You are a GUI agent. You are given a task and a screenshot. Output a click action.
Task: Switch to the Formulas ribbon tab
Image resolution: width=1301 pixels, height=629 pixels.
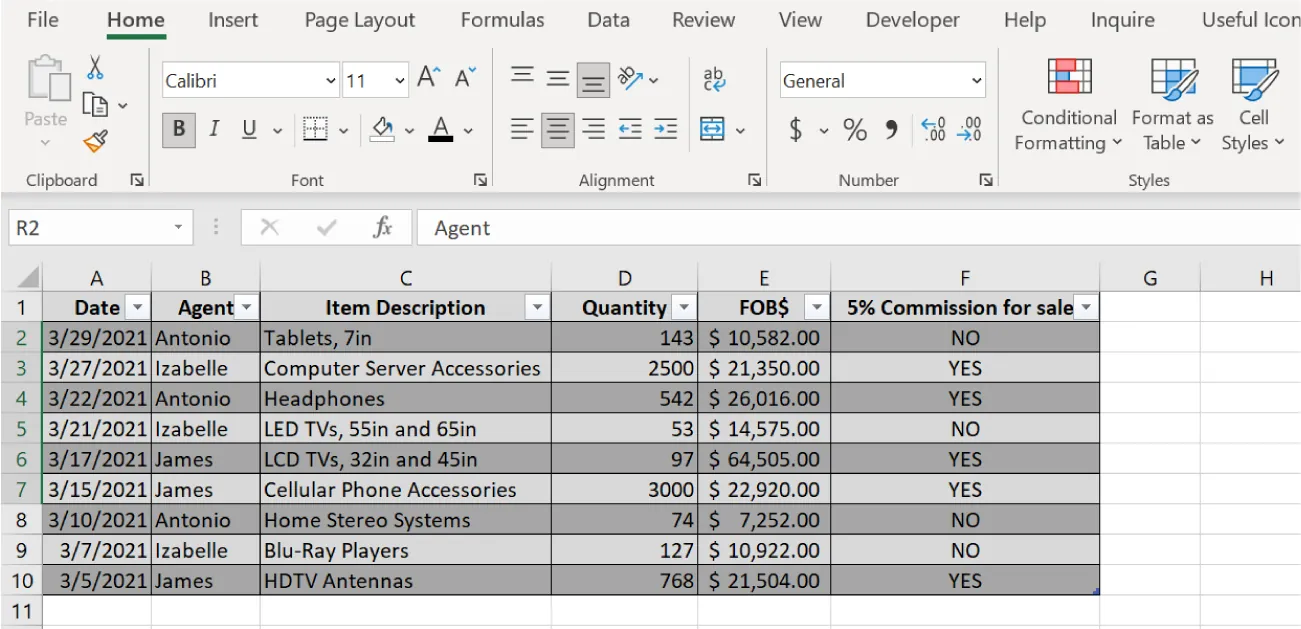pos(502,20)
